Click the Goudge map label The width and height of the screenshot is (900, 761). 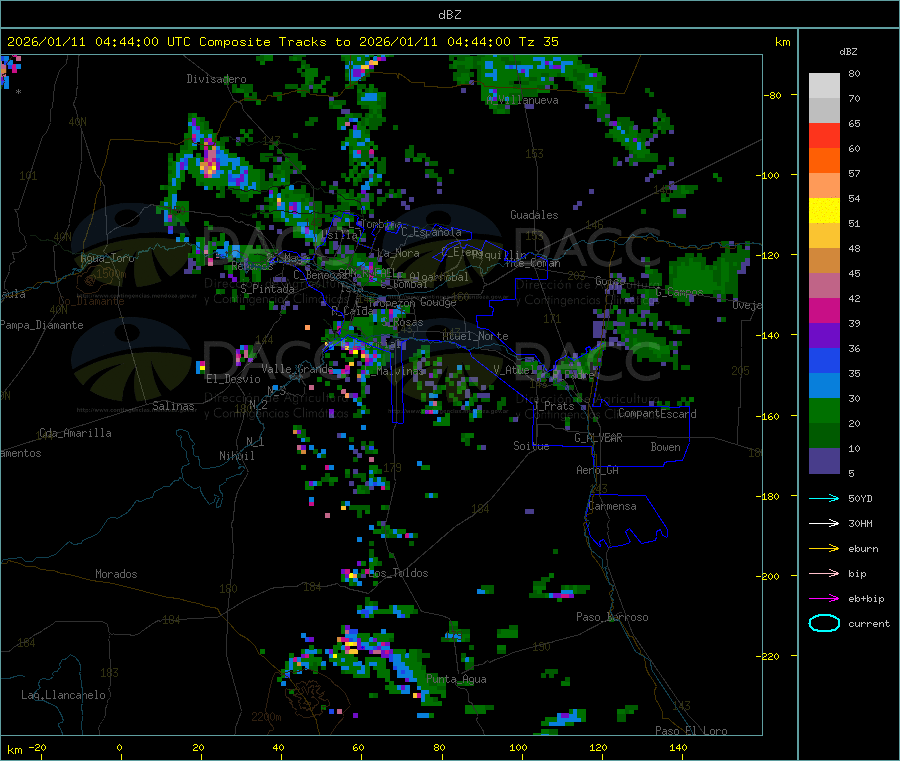click(438, 302)
